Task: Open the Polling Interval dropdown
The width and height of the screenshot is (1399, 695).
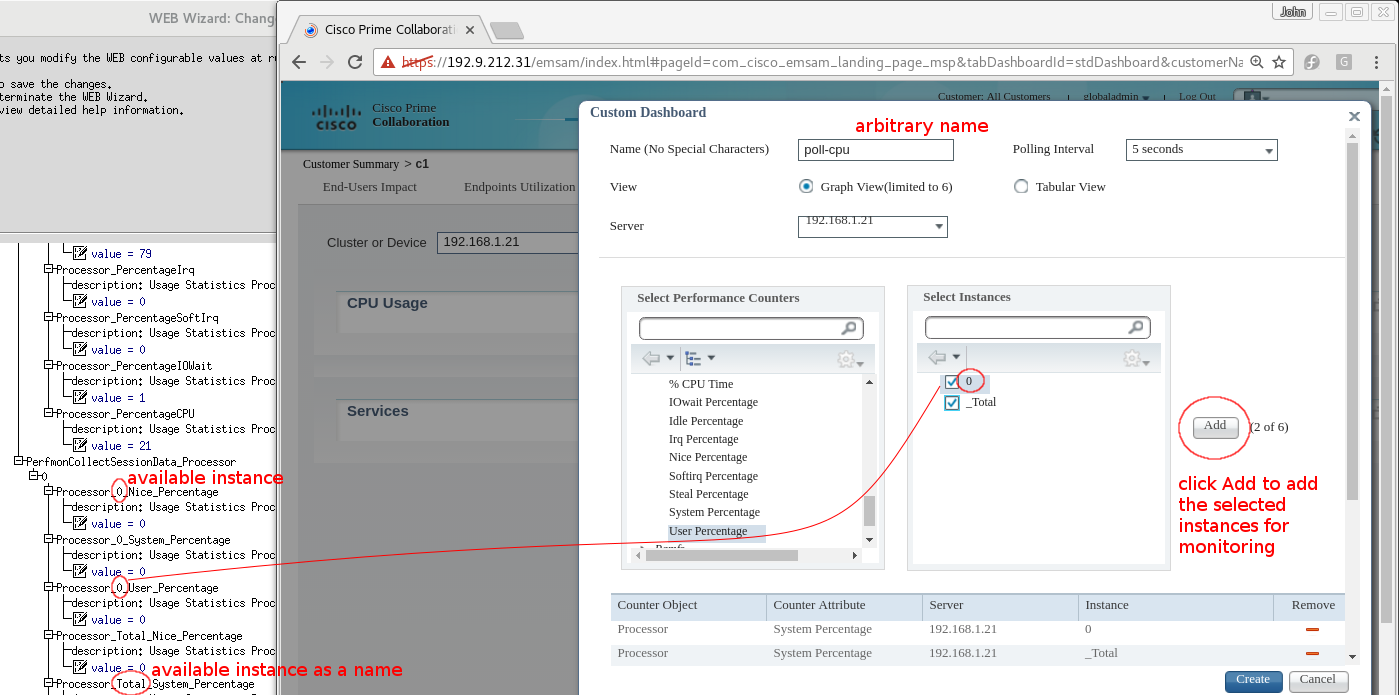Action: 1202,150
